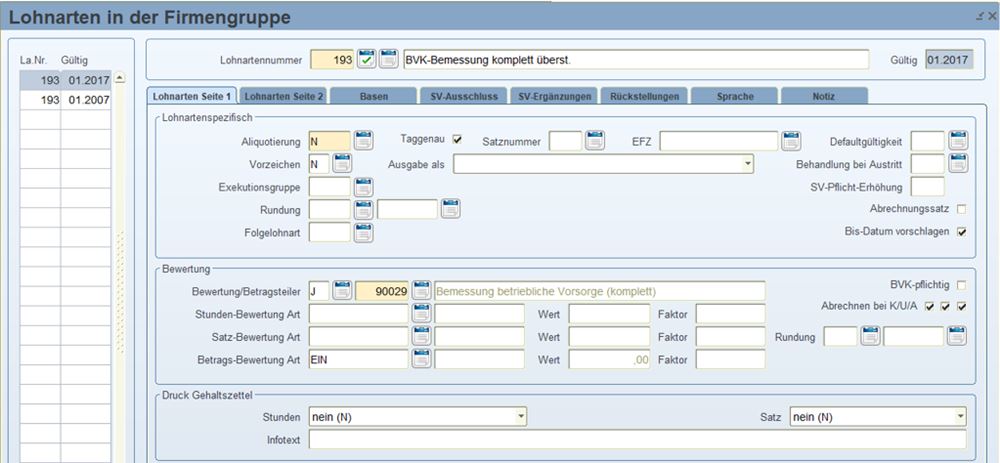Screen dimensions: 1000x463
Task: Click the Folgelohnart lookup icon
Action: [363, 233]
